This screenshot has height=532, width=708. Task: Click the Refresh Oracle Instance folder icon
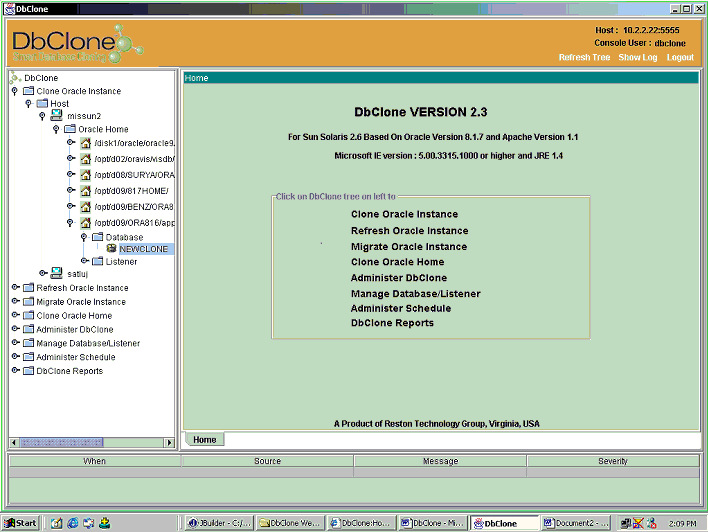click(28, 288)
